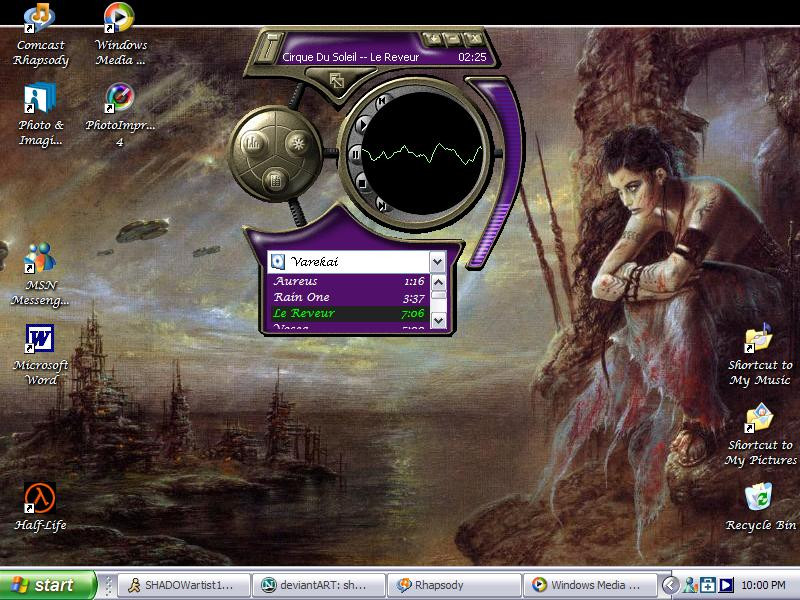Click the playlist scrollbar down arrow
Screen dimensions: 800x600
pyautogui.click(x=438, y=320)
